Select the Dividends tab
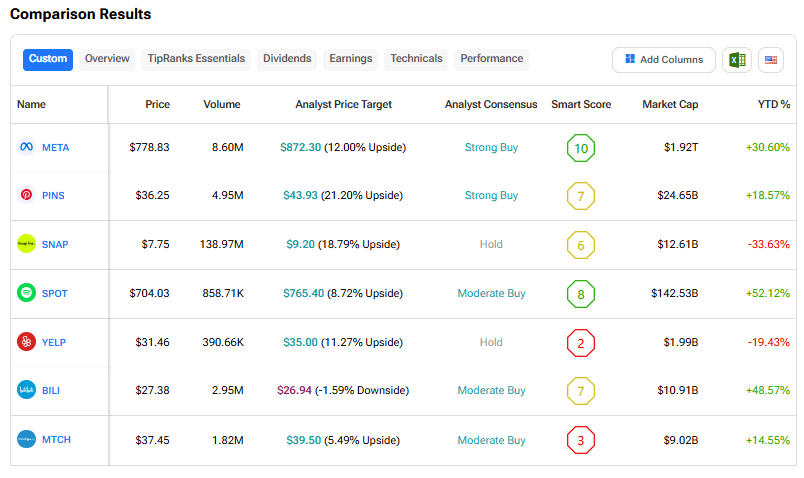 [287, 59]
